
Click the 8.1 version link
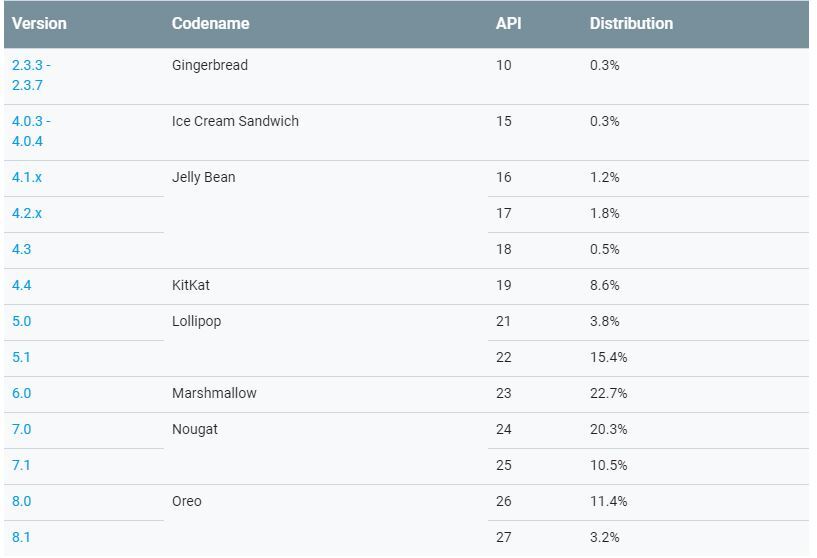[x=22, y=537]
